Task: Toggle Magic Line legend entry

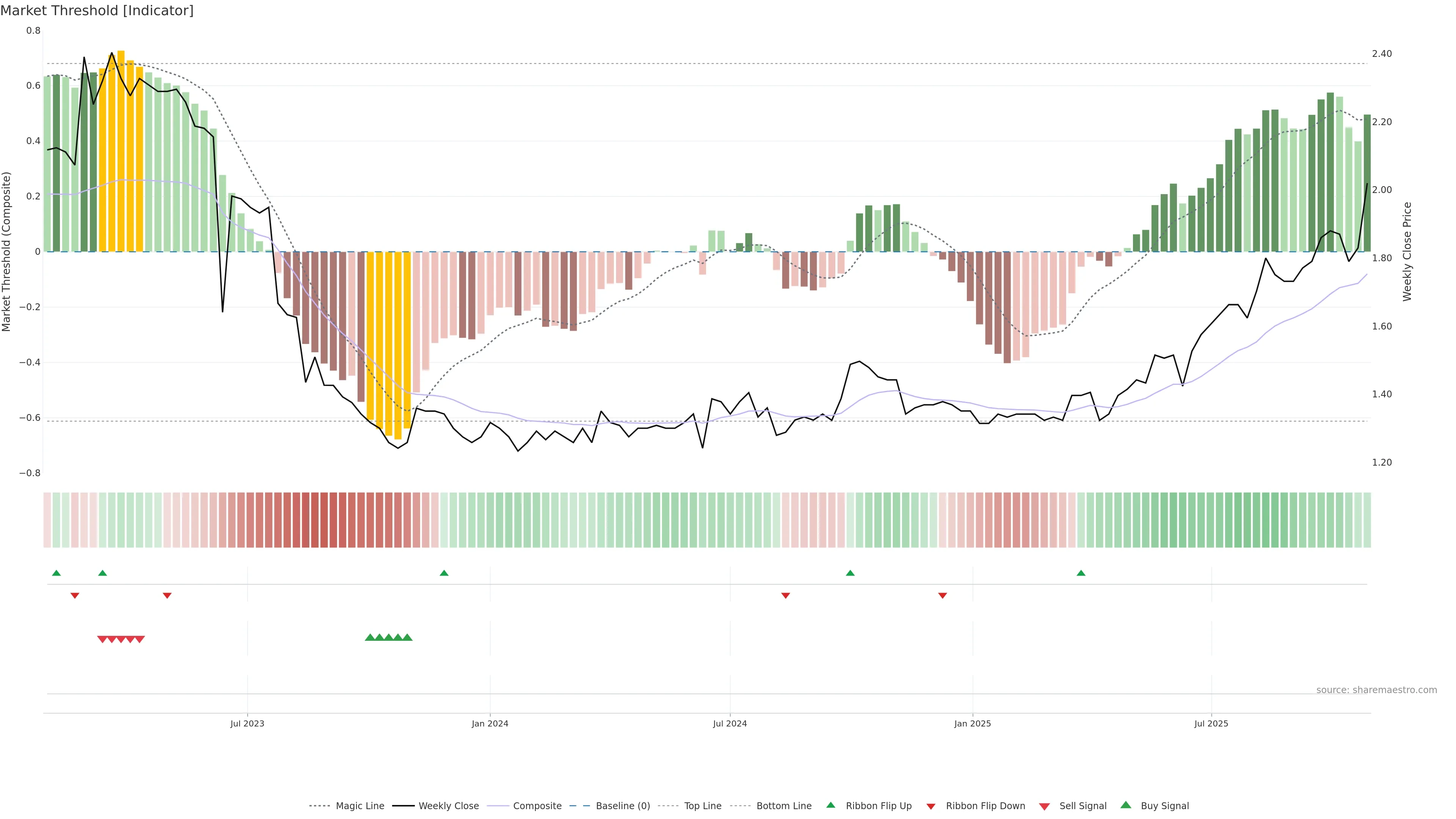Action: pos(359,806)
